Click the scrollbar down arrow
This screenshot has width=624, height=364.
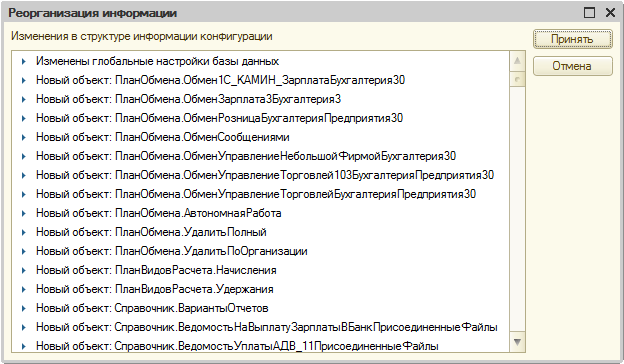coord(517,342)
